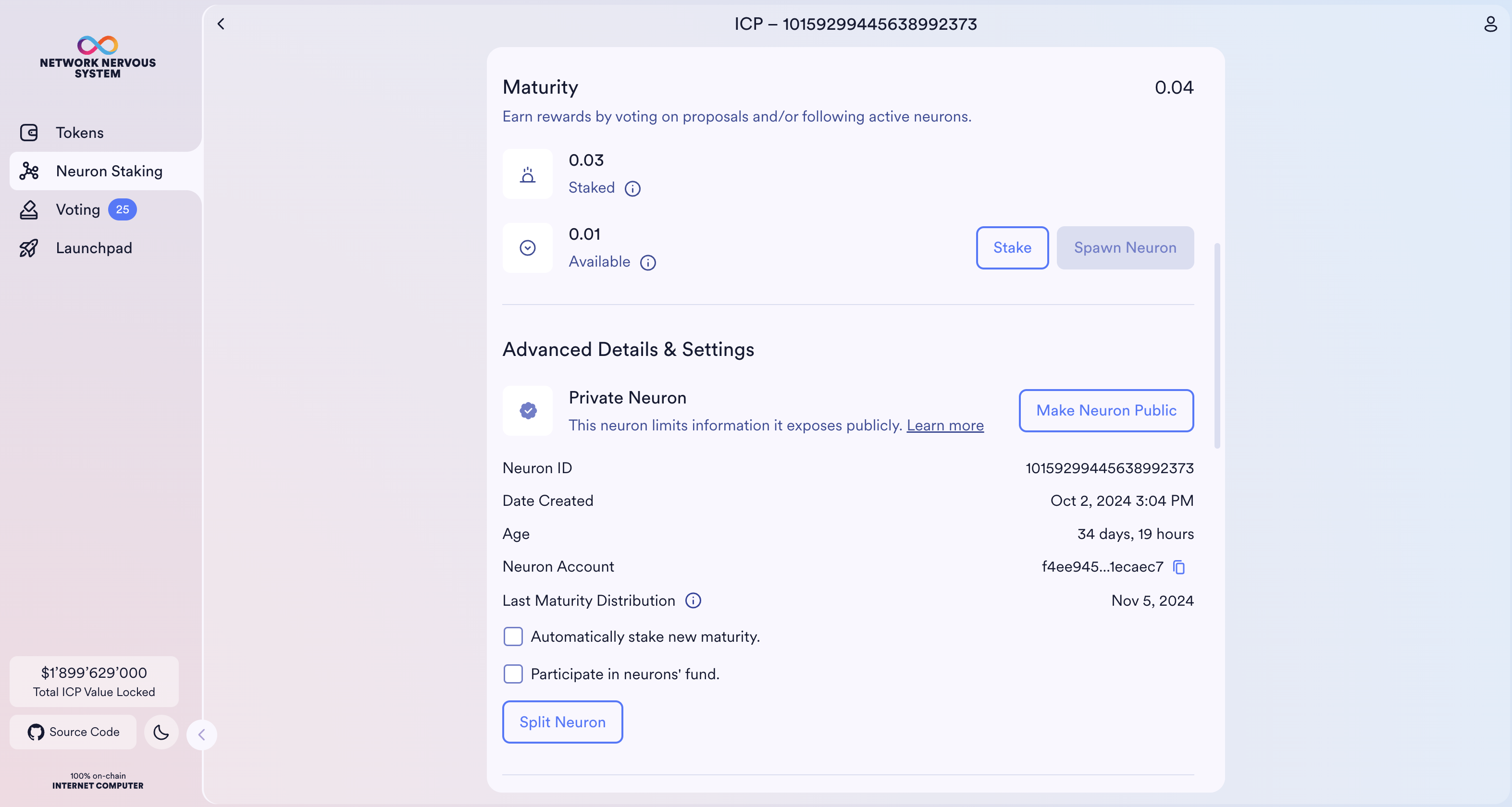This screenshot has height=807, width=1512.
Task: Enable participate in neurons' fund
Action: click(514, 674)
